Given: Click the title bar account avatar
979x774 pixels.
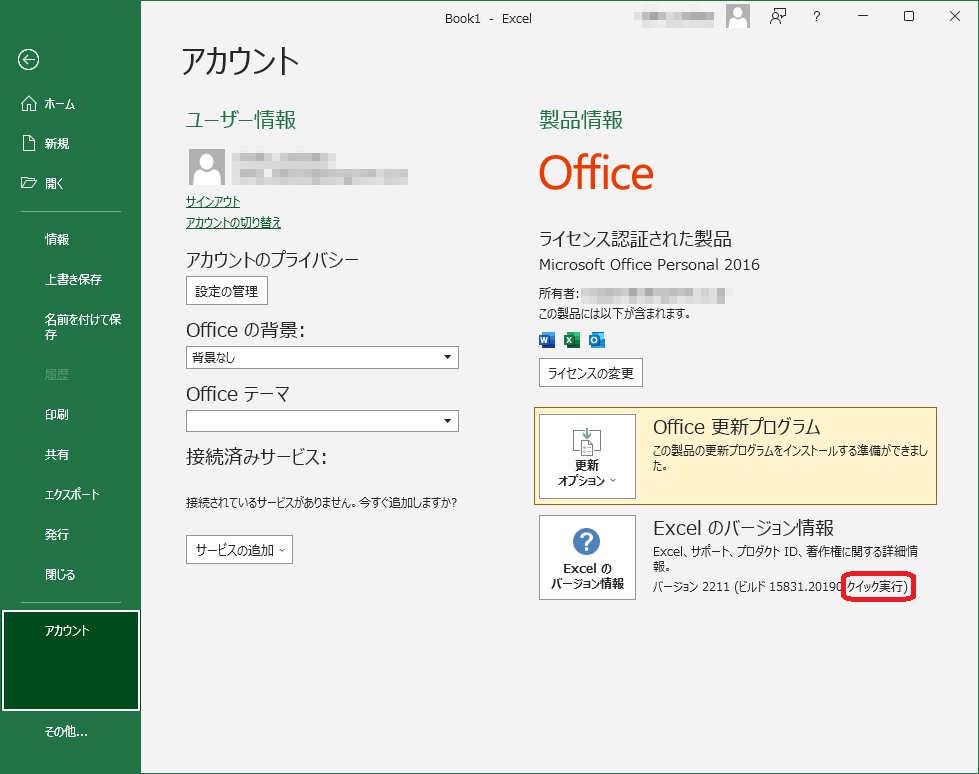Looking at the screenshot, I should point(738,17).
